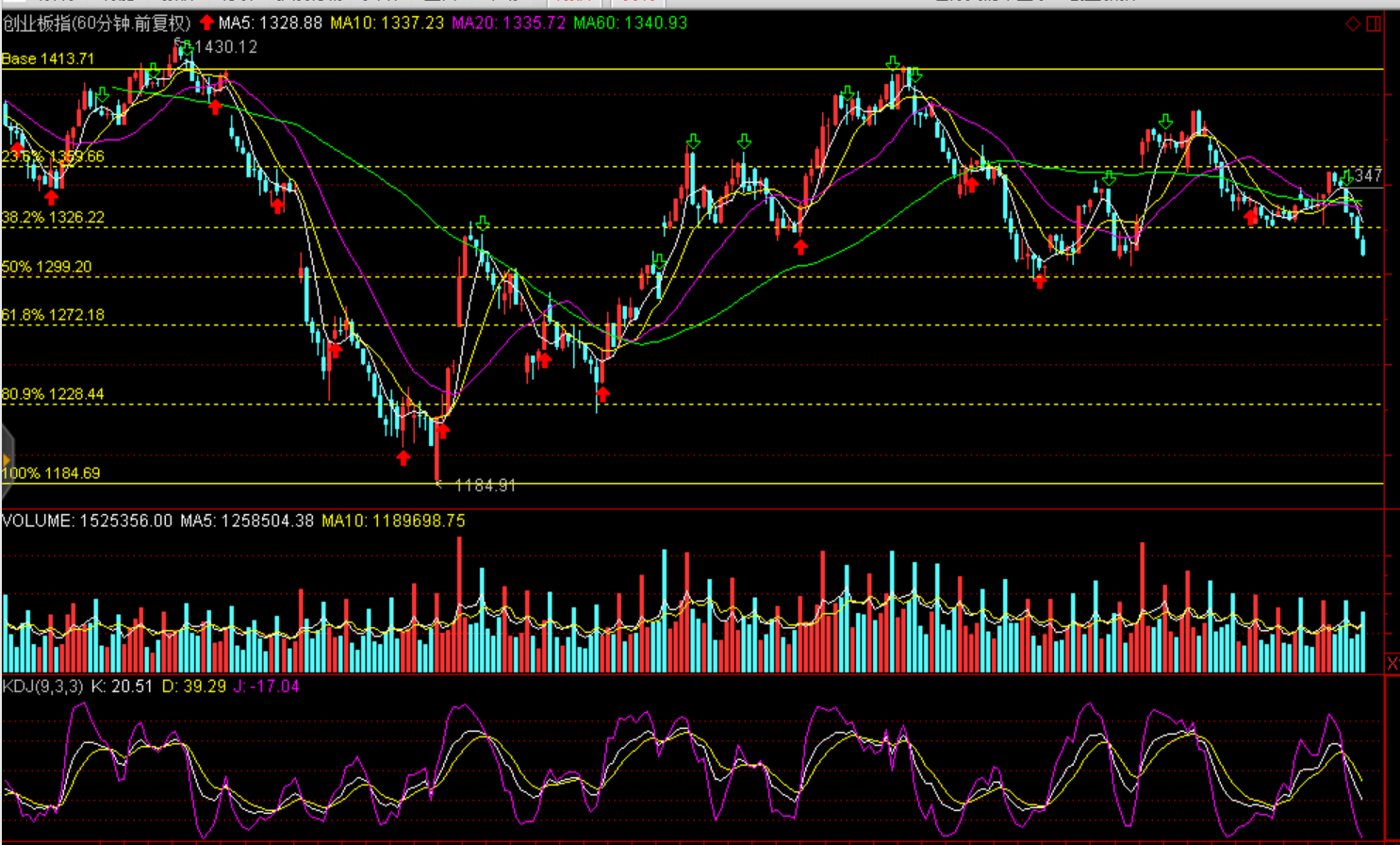The width and height of the screenshot is (1400, 845).
Task: Click the red up arrow beside the chart title
Action: pos(206,23)
